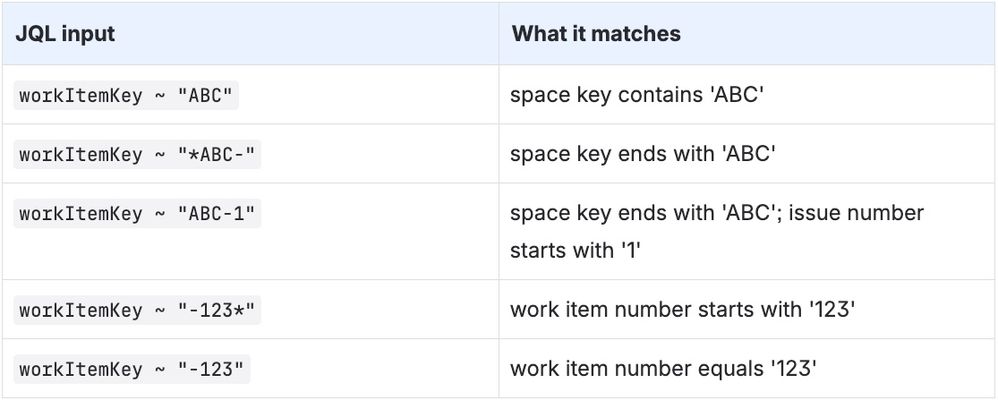This screenshot has width=998, height=400.
Task: Click the 'JQL input' column header
Action: [x=65, y=34]
